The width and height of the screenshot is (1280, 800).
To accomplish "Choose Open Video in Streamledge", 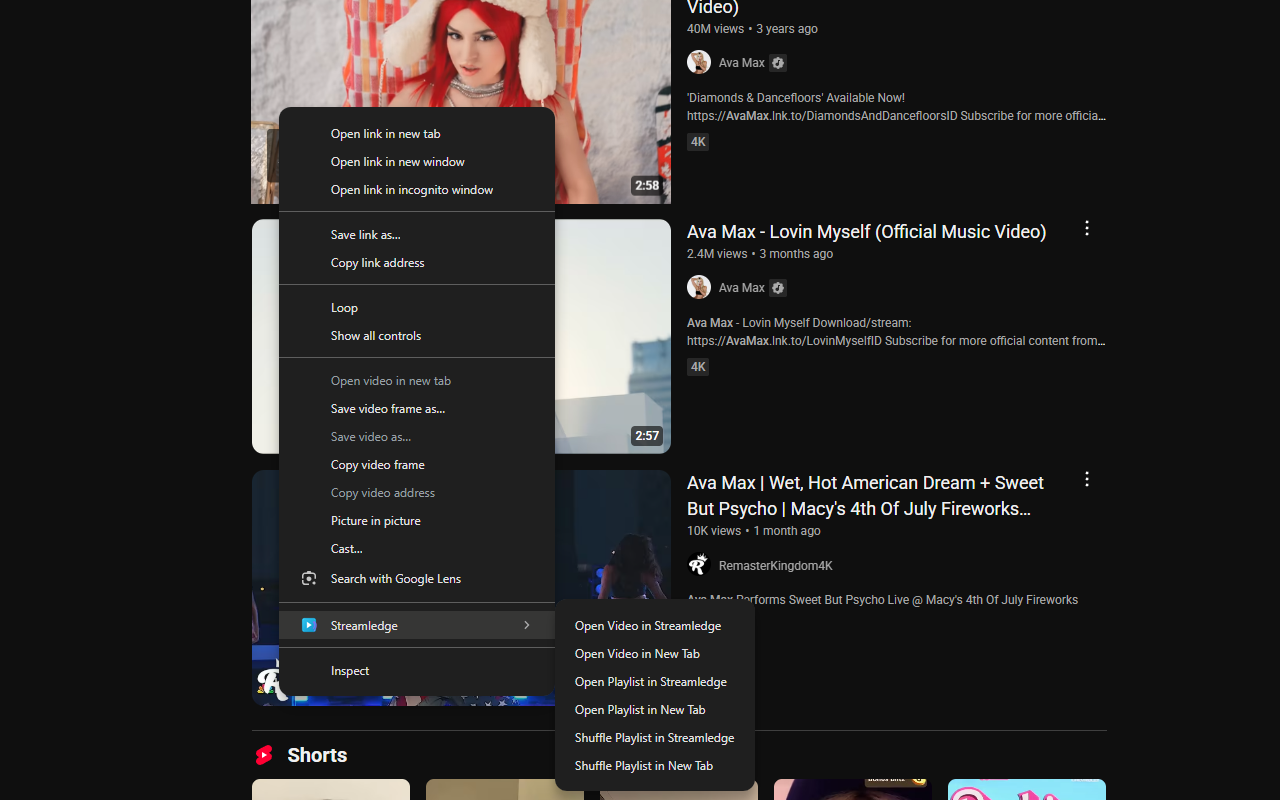I will 655,626.
